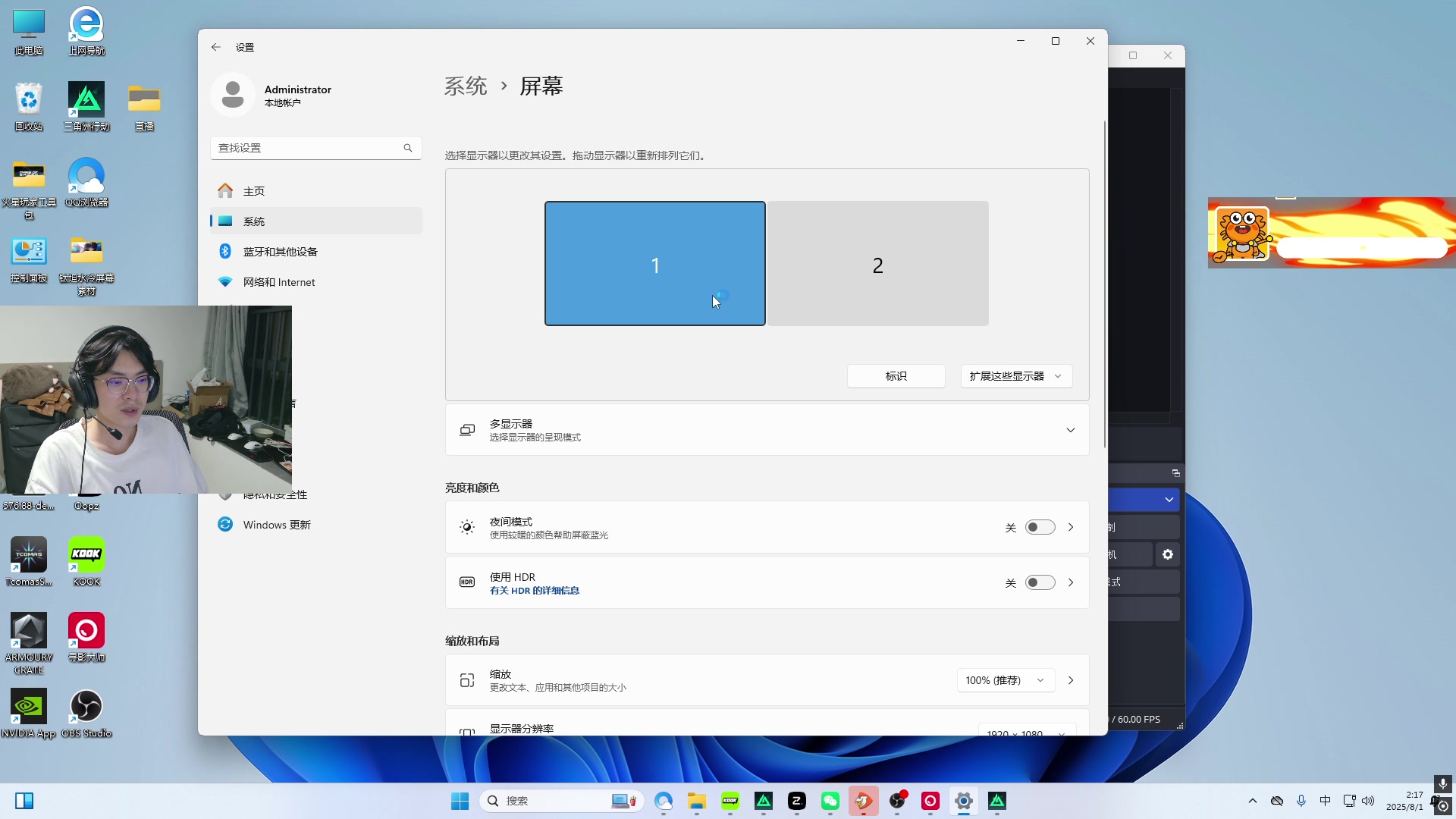The image size is (1456, 819).
Task: Click the taskbar 搜索 box
Action: coord(561,801)
